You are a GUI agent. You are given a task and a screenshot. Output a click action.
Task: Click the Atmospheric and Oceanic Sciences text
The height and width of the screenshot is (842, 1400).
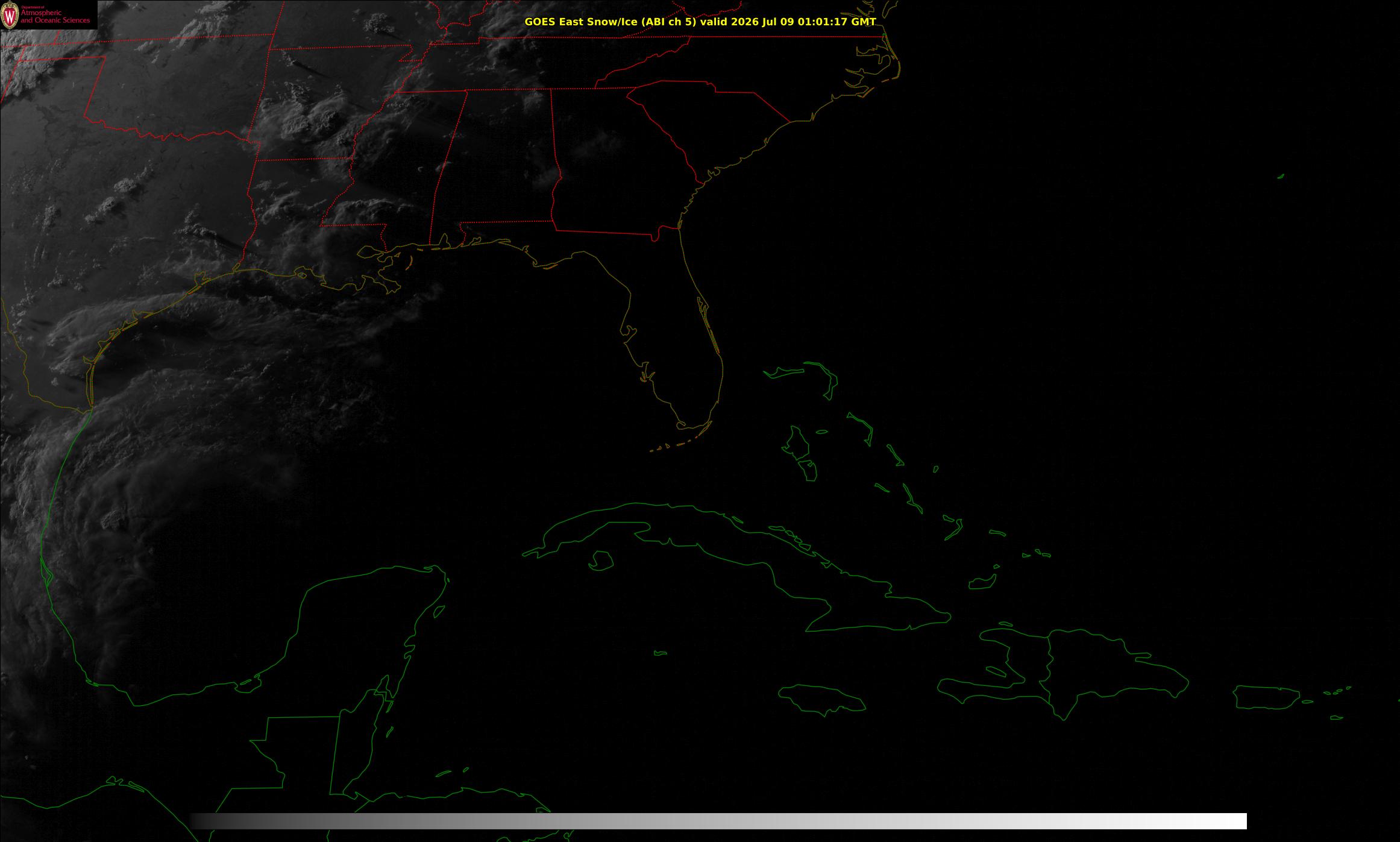pyautogui.click(x=55, y=16)
